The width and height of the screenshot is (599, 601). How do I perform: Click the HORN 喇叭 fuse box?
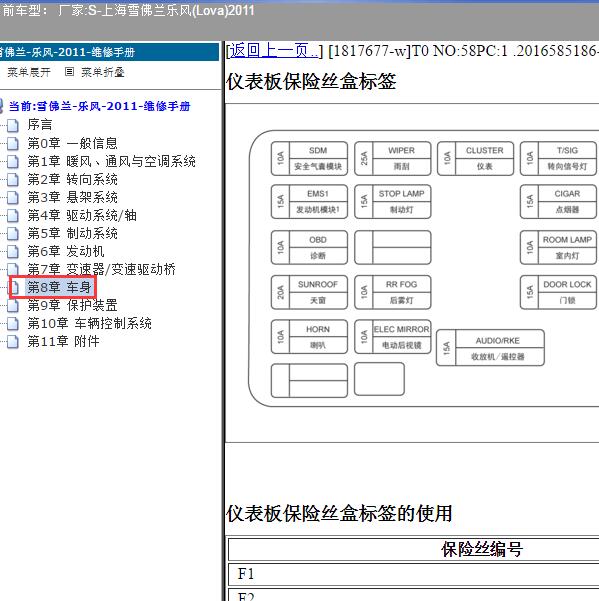309,337
